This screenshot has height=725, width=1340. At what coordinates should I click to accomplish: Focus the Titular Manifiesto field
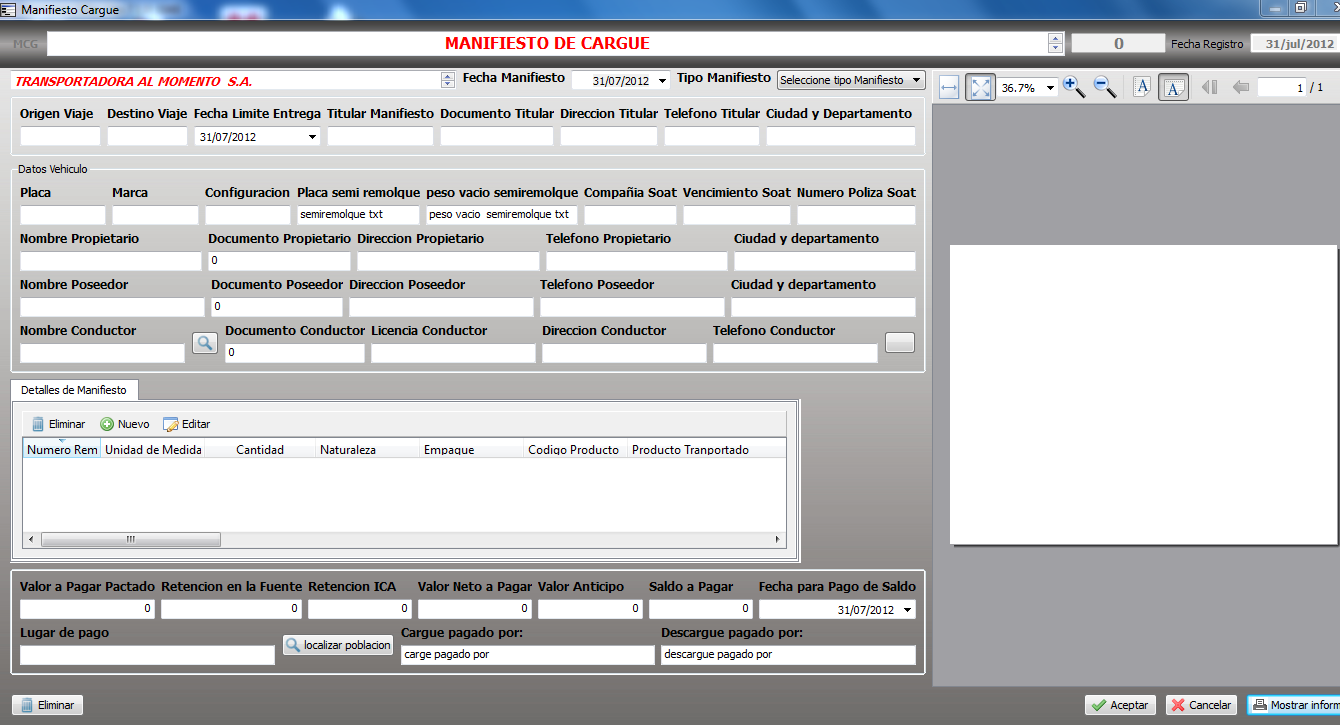(x=380, y=136)
